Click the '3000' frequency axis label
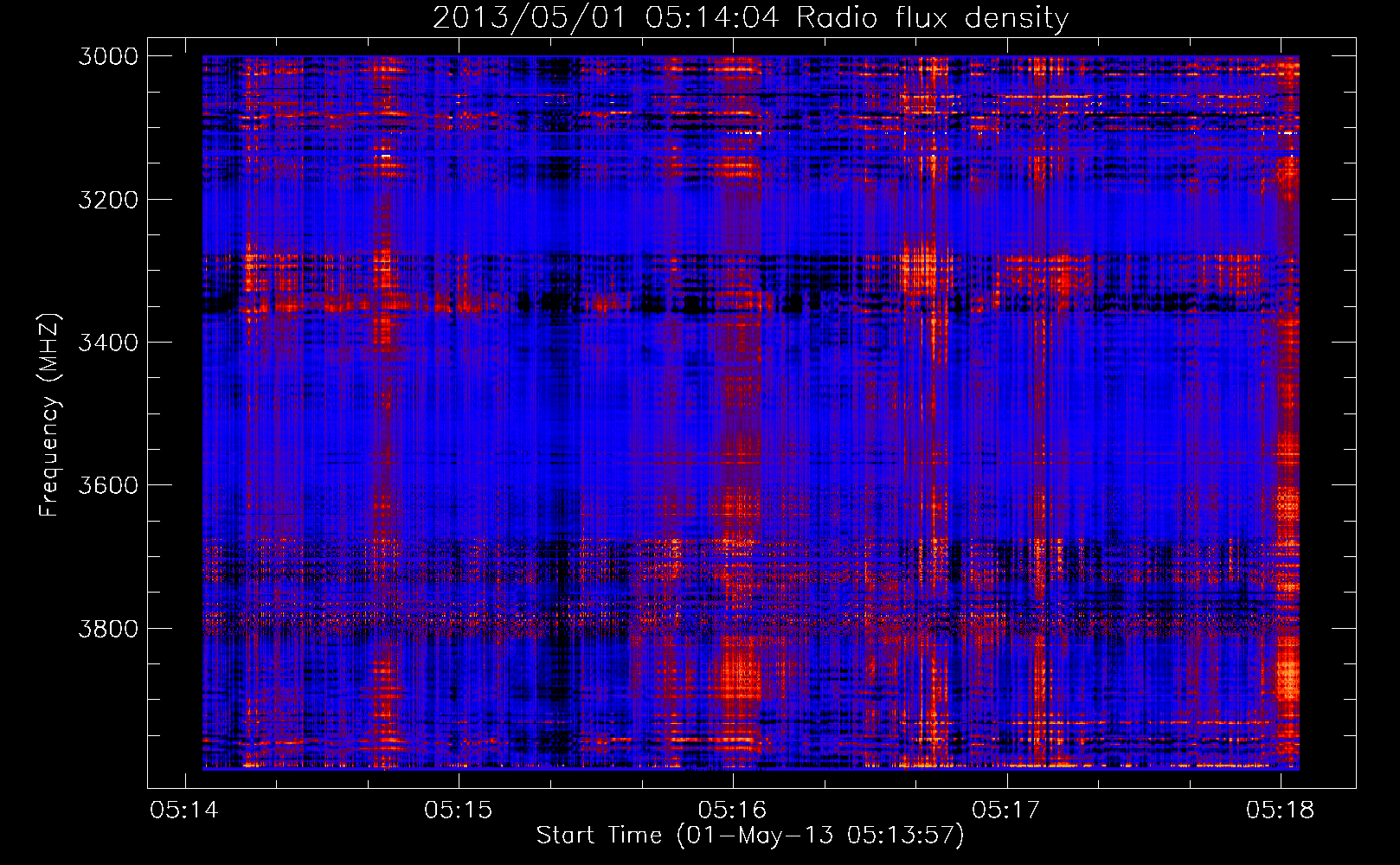 [x=108, y=56]
